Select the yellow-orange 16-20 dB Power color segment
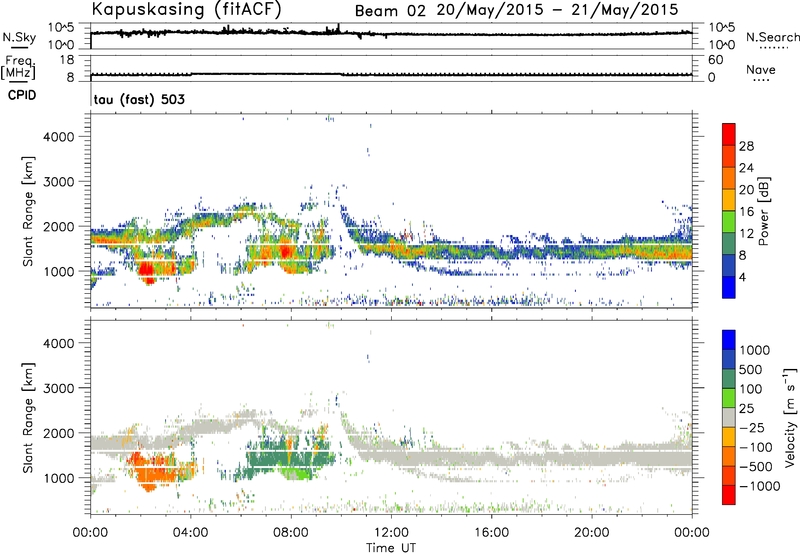 point(729,200)
